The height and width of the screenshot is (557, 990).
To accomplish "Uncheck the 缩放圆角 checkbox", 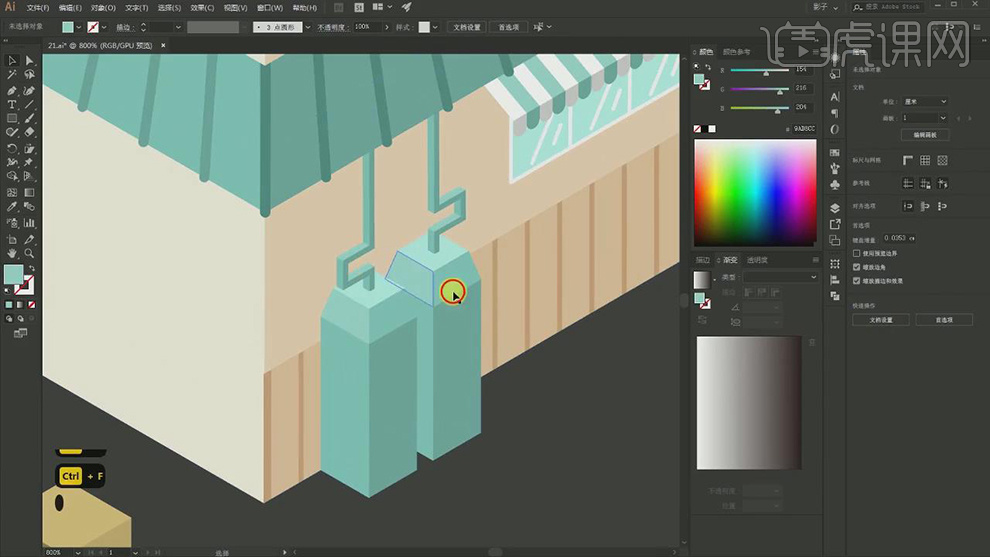I will (856, 268).
